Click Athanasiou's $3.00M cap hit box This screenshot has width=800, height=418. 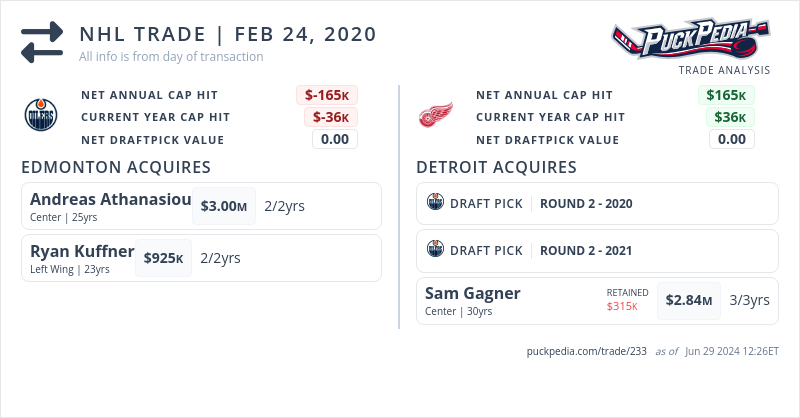223,206
